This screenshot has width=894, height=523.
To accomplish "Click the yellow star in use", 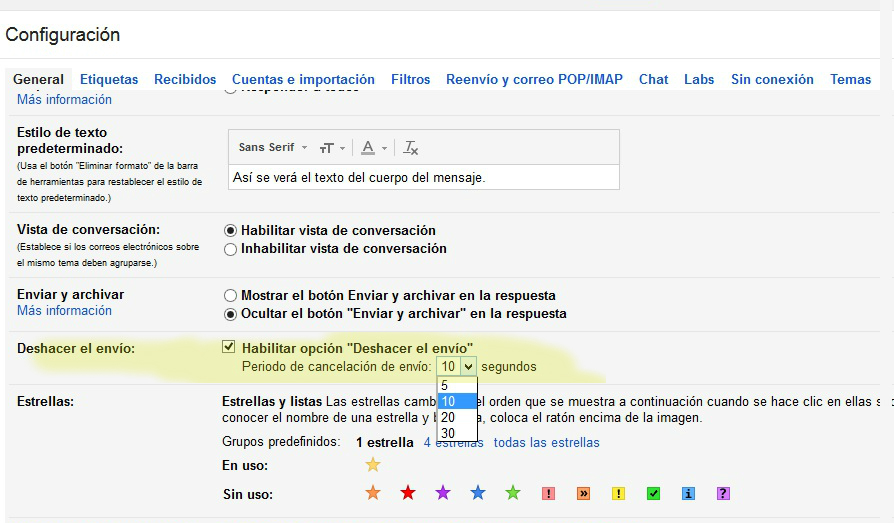I will 373,465.
